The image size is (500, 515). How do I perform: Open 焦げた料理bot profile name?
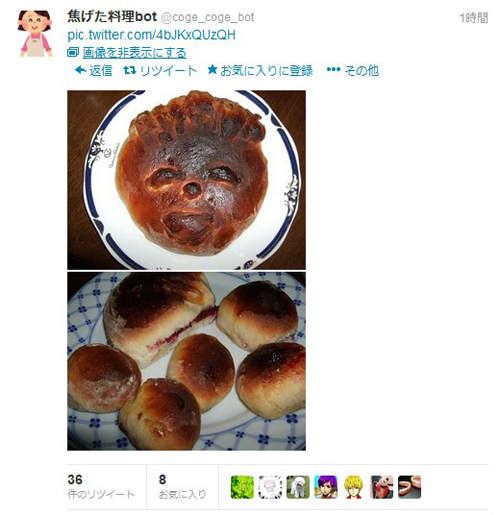click(112, 17)
